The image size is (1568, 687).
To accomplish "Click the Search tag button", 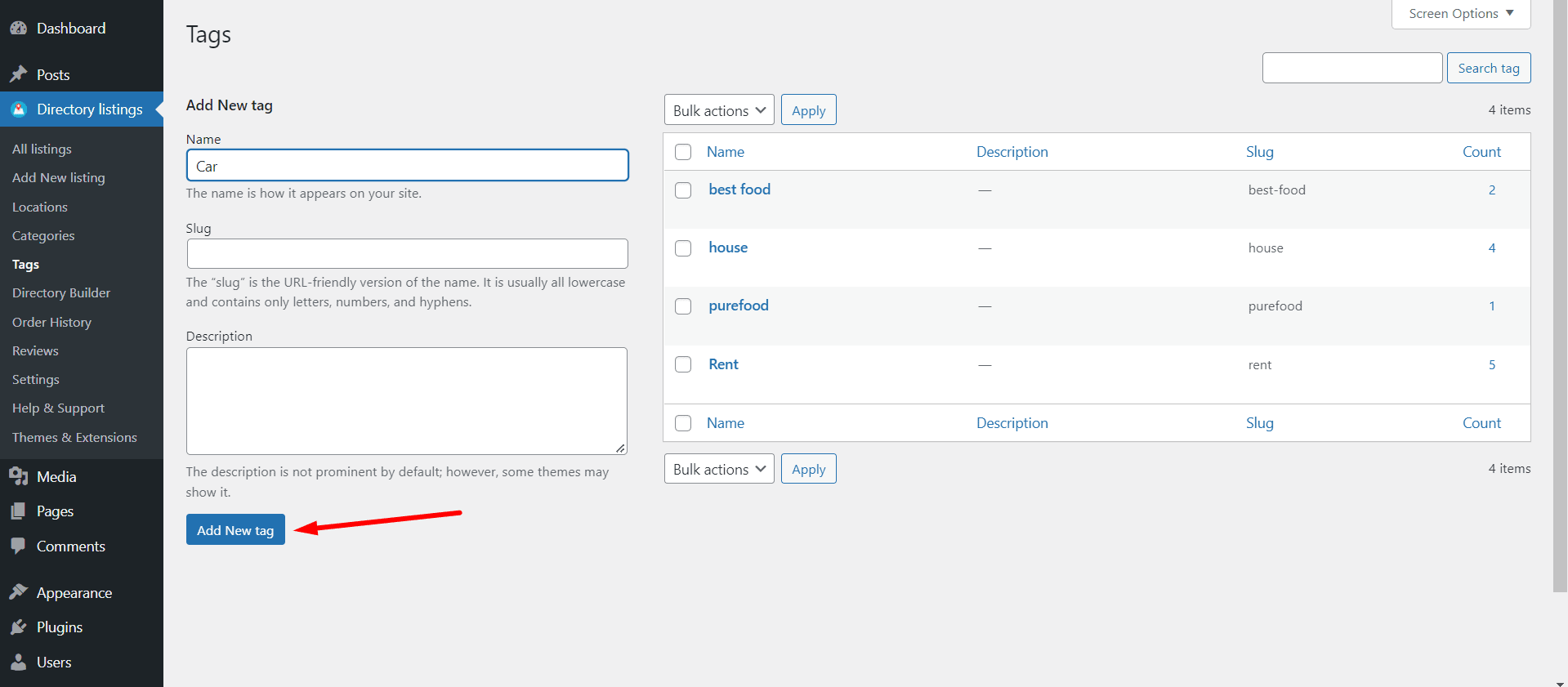I will (x=1489, y=68).
